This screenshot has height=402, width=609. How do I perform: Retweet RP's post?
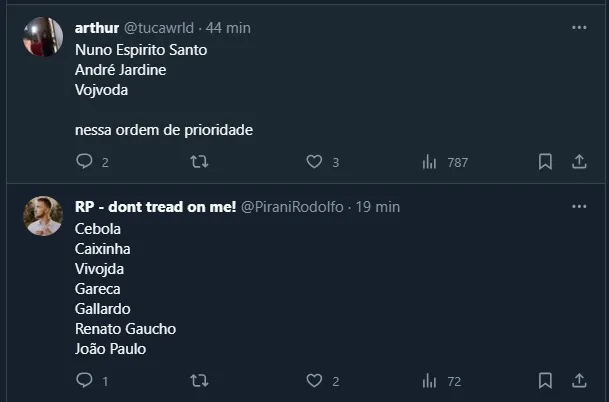tap(199, 380)
